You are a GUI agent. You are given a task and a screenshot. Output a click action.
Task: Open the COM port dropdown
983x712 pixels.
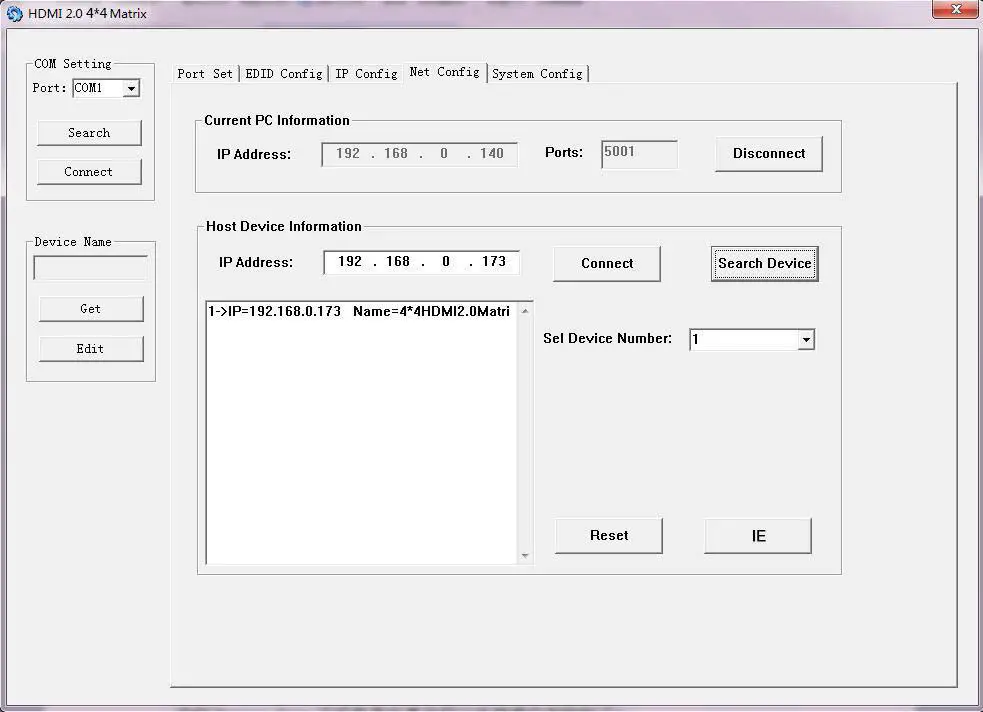click(x=131, y=88)
